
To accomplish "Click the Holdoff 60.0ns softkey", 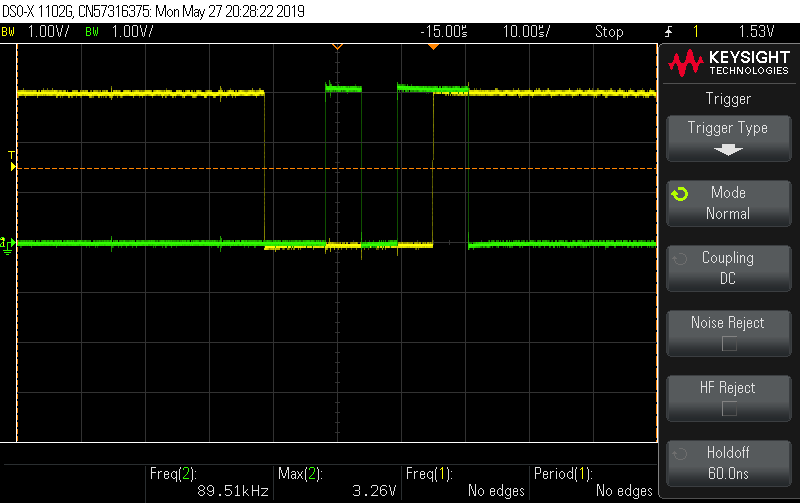I will pyautogui.click(x=728, y=463).
